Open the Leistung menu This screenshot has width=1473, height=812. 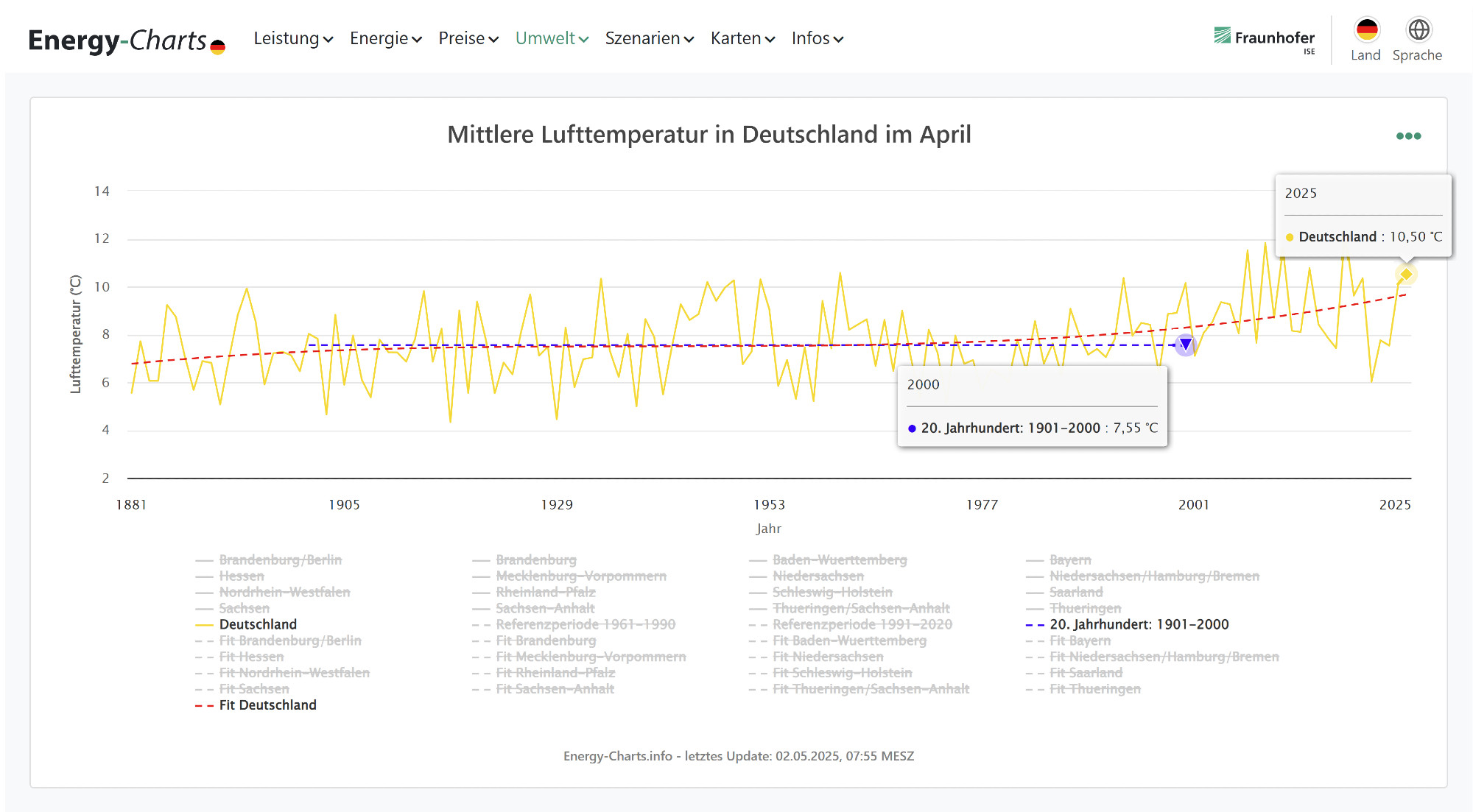click(x=293, y=38)
